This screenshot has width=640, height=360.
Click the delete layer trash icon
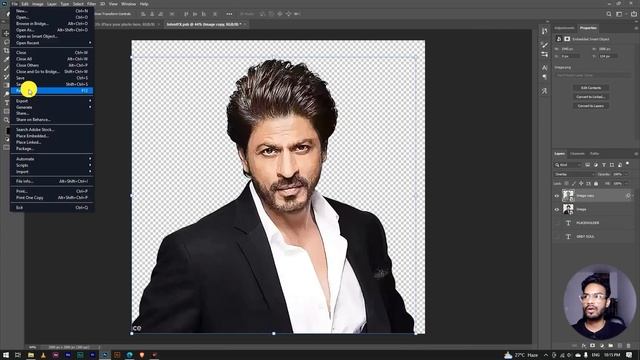(x=629, y=346)
